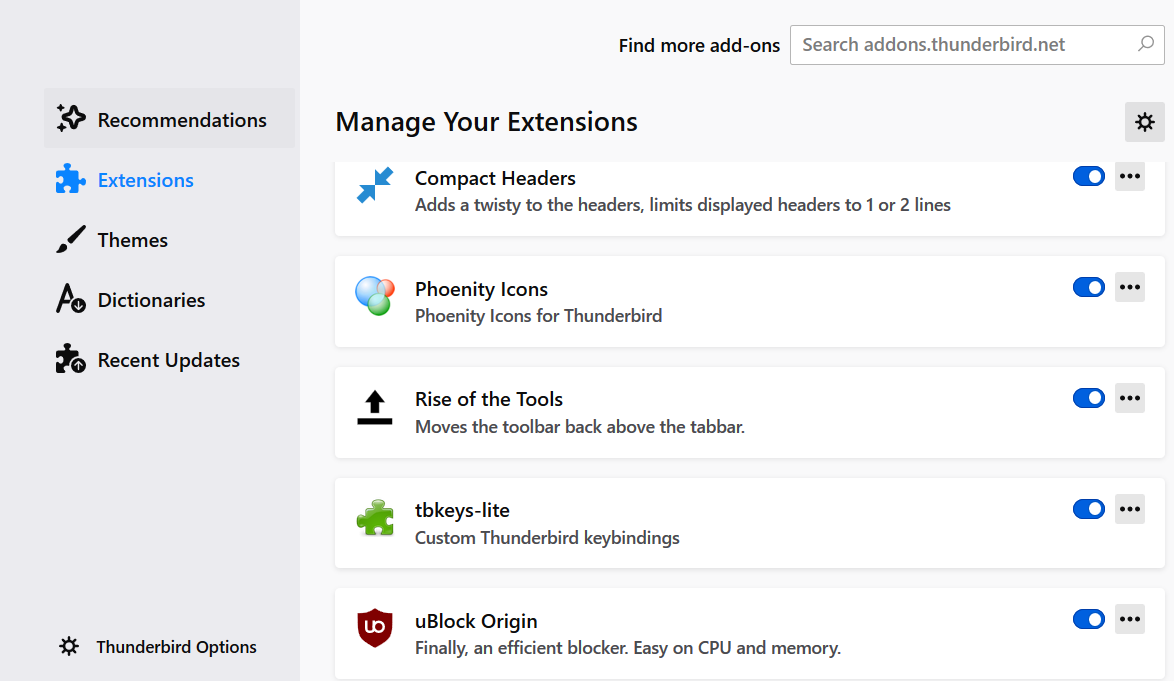The width and height of the screenshot is (1174, 681).
Task: Click the Themes paintbrush icon
Action: (x=70, y=240)
